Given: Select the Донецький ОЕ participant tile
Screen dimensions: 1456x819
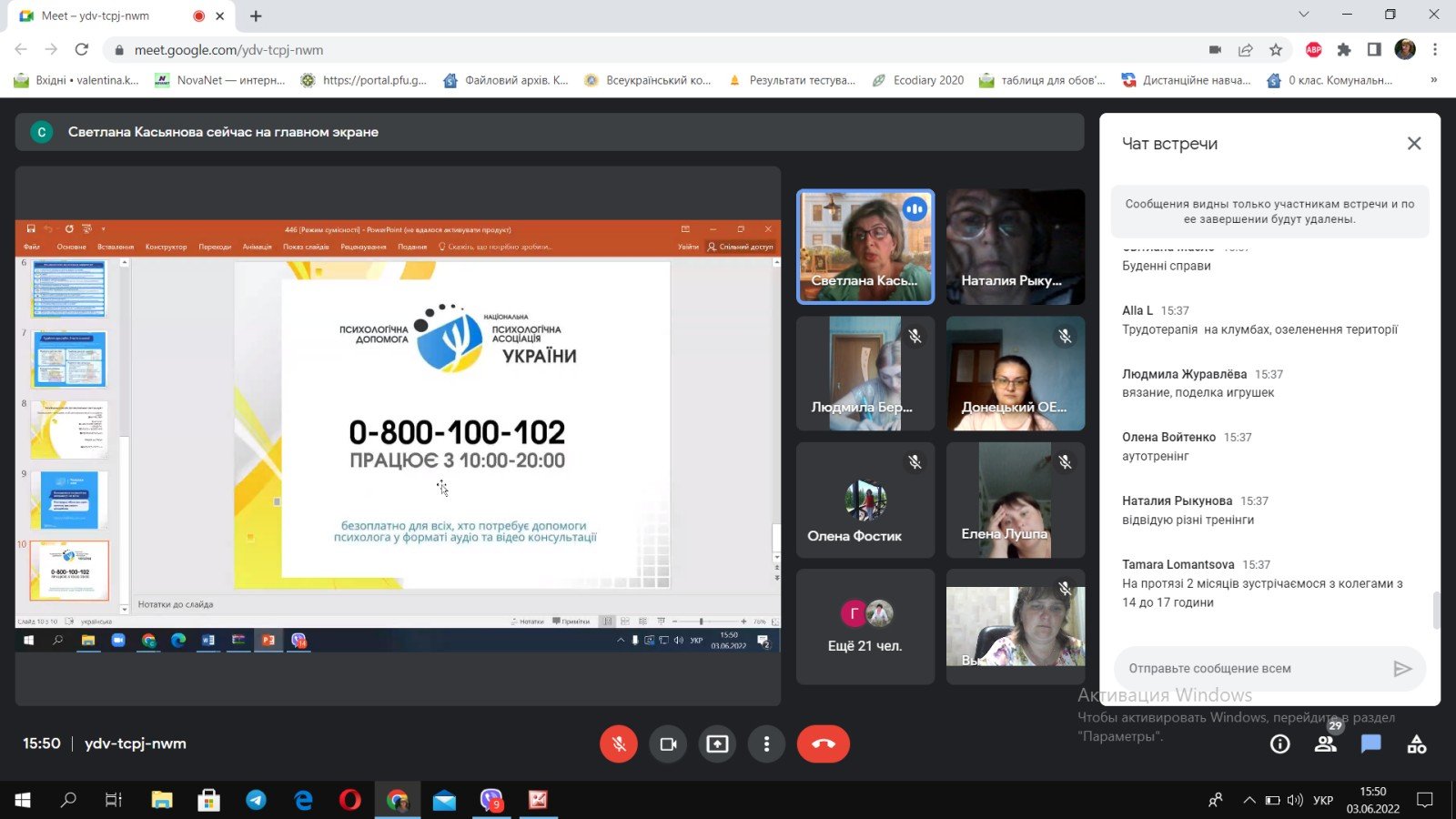Looking at the screenshot, I should click(x=1016, y=373).
